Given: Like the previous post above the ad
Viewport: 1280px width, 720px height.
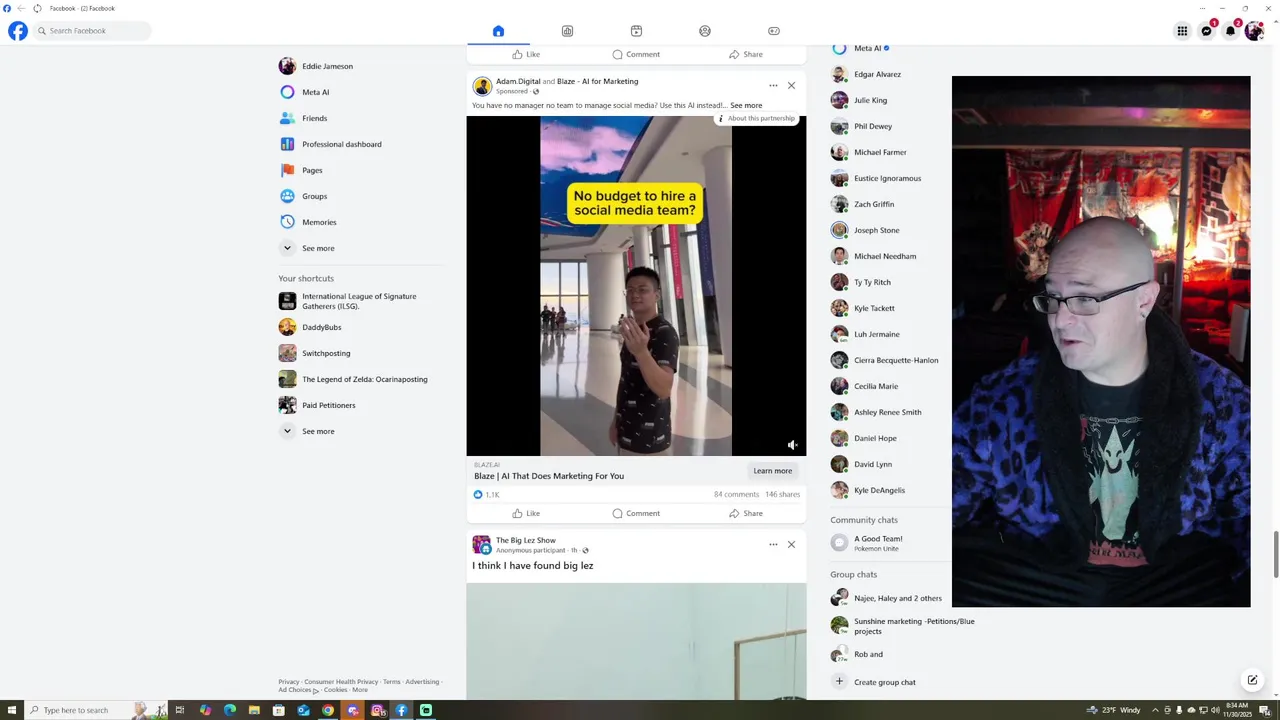Looking at the screenshot, I should (526, 54).
